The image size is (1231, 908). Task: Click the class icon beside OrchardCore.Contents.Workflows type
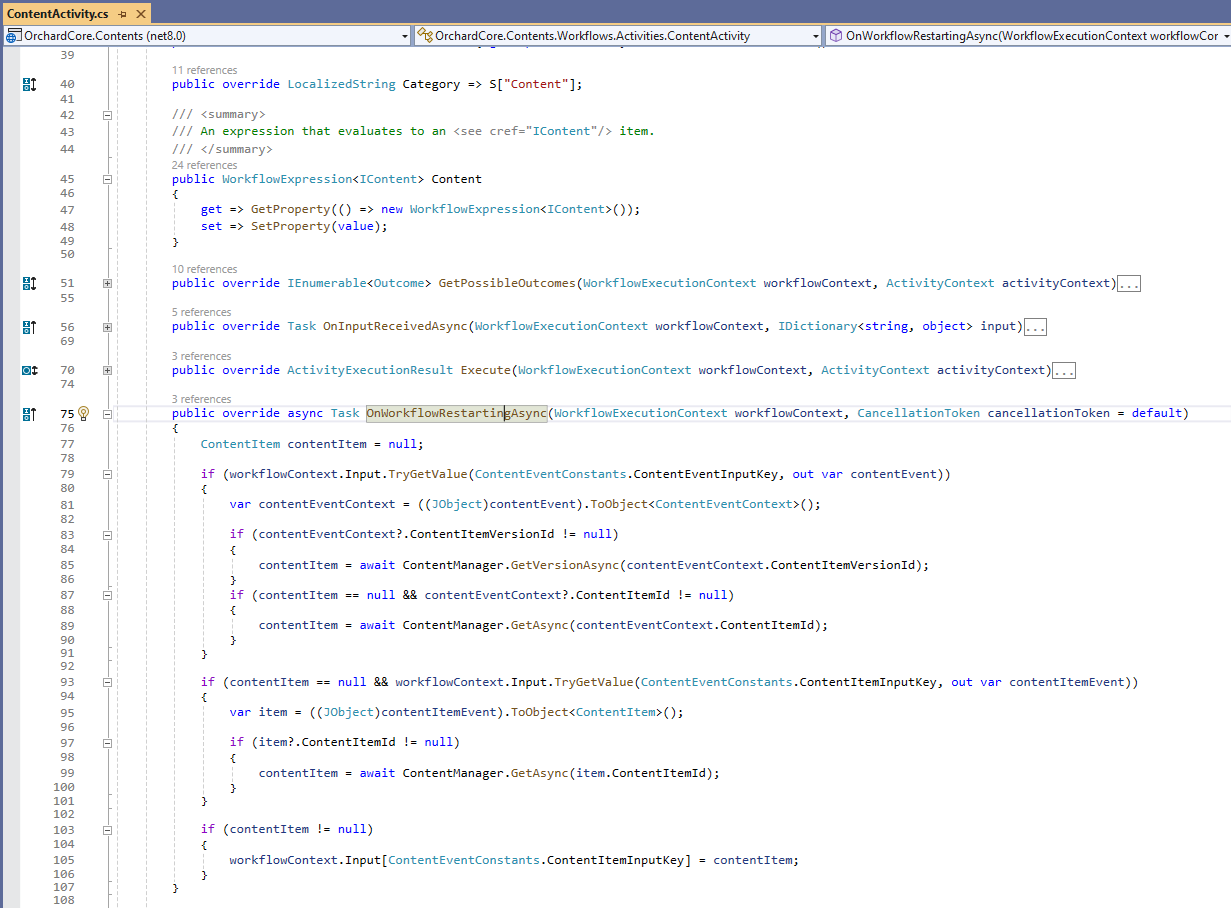tap(426, 36)
